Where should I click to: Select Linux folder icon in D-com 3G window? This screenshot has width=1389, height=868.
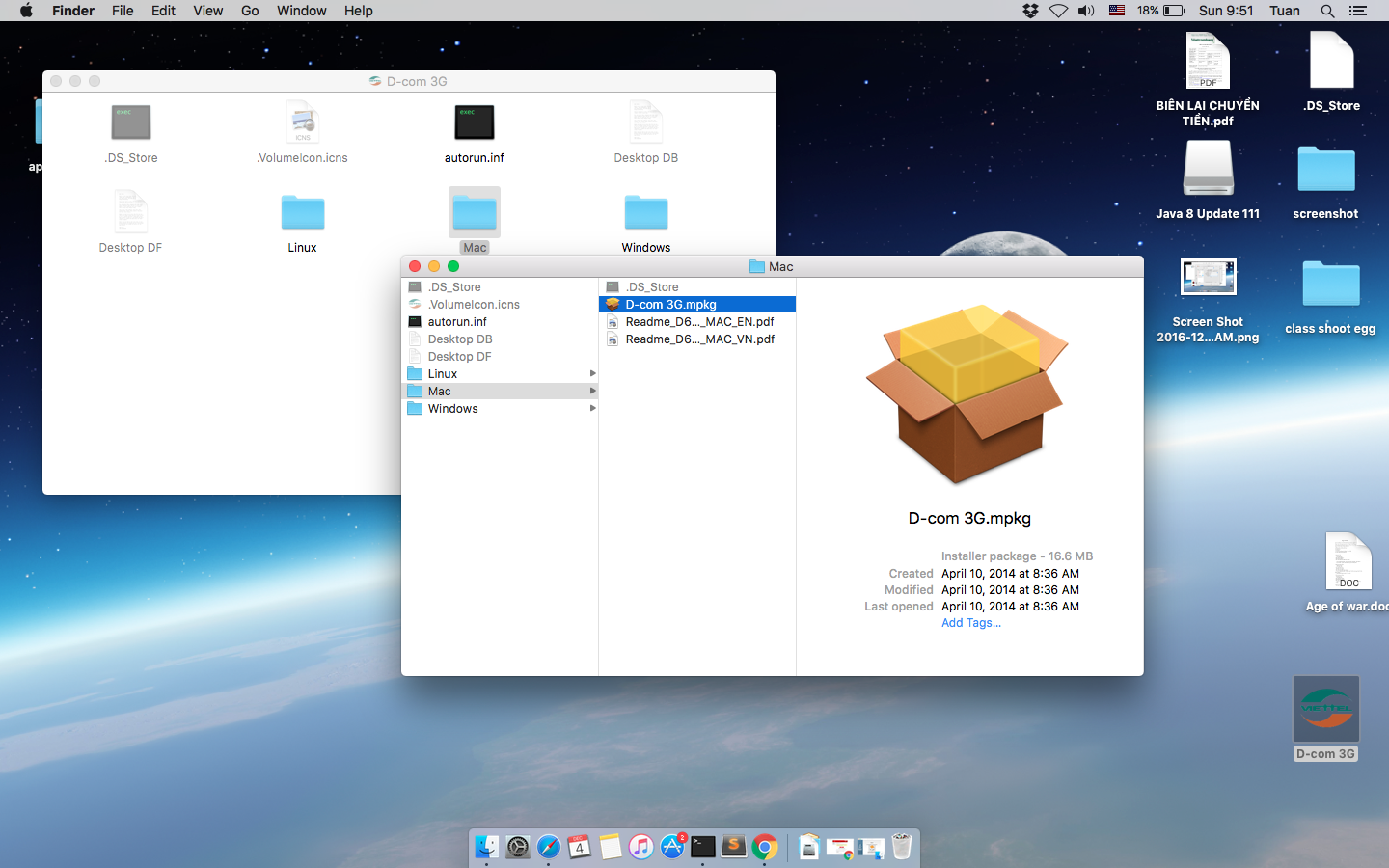pyautogui.click(x=303, y=212)
